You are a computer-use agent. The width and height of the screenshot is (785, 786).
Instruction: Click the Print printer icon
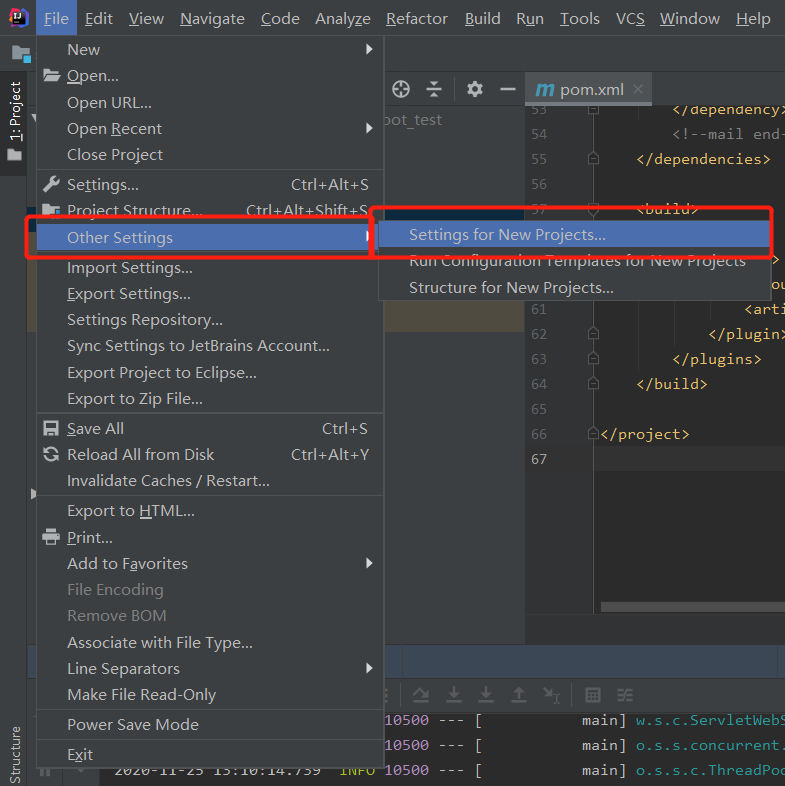(51, 537)
